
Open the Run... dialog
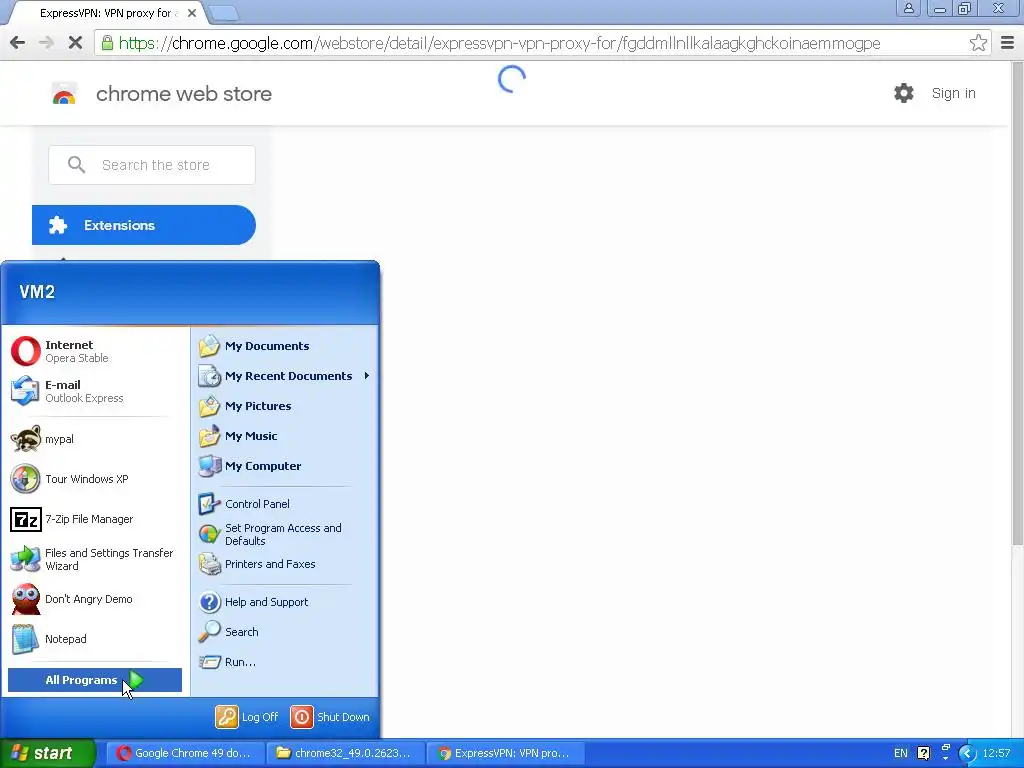click(x=285, y=662)
